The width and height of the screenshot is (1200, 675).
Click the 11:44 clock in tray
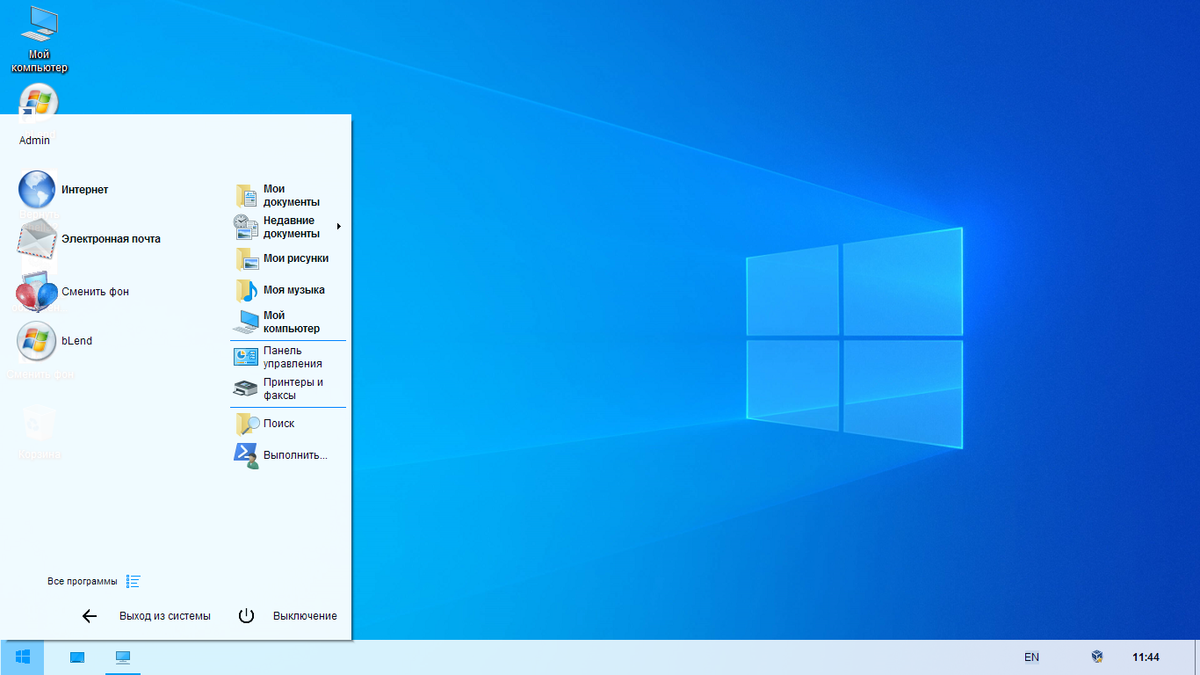(x=1146, y=657)
